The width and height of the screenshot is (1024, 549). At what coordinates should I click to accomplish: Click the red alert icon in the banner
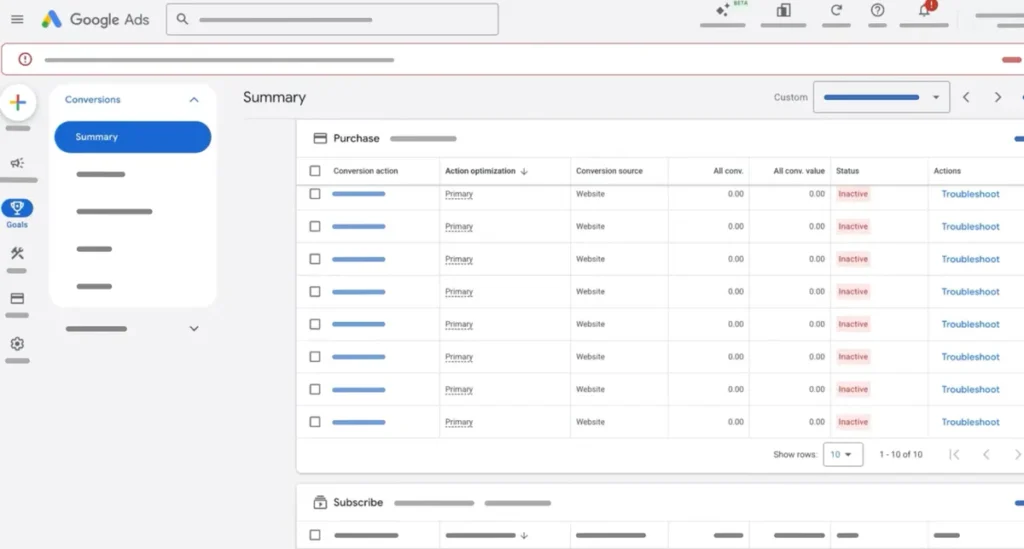[25, 59]
